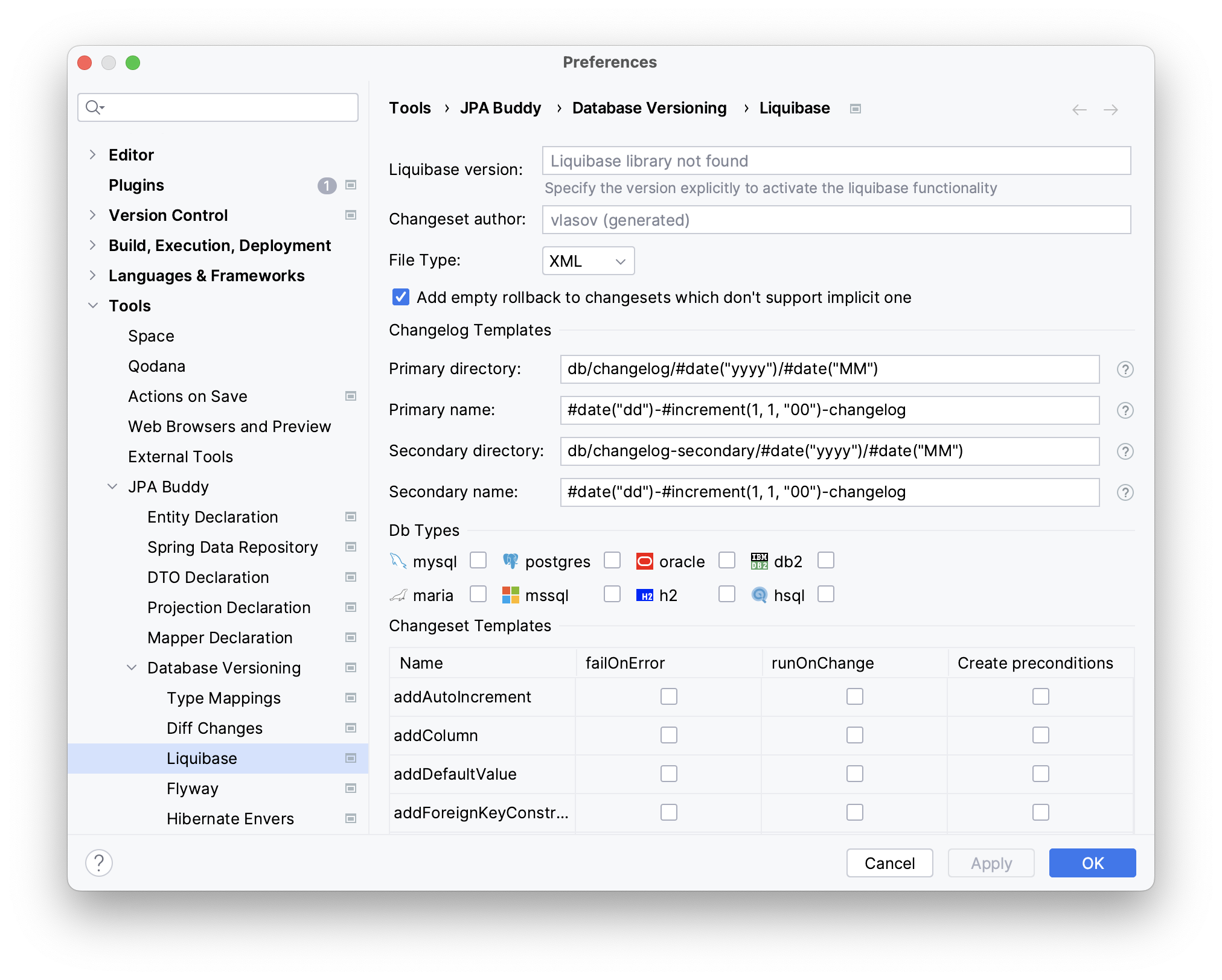1222x980 pixels.
Task: Enable the db2 db type checkbox
Action: pyautogui.click(x=826, y=560)
